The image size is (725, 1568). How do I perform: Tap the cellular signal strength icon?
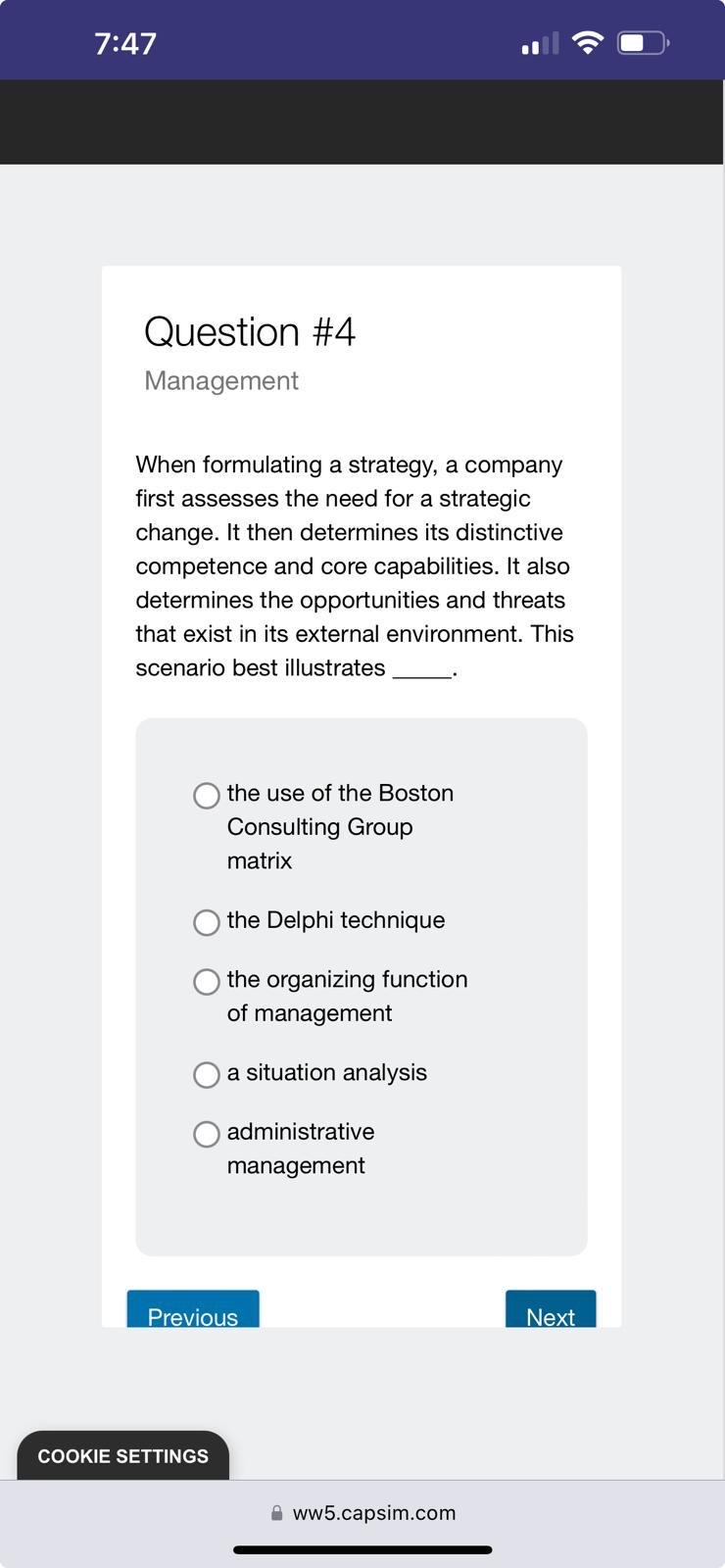click(x=538, y=44)
